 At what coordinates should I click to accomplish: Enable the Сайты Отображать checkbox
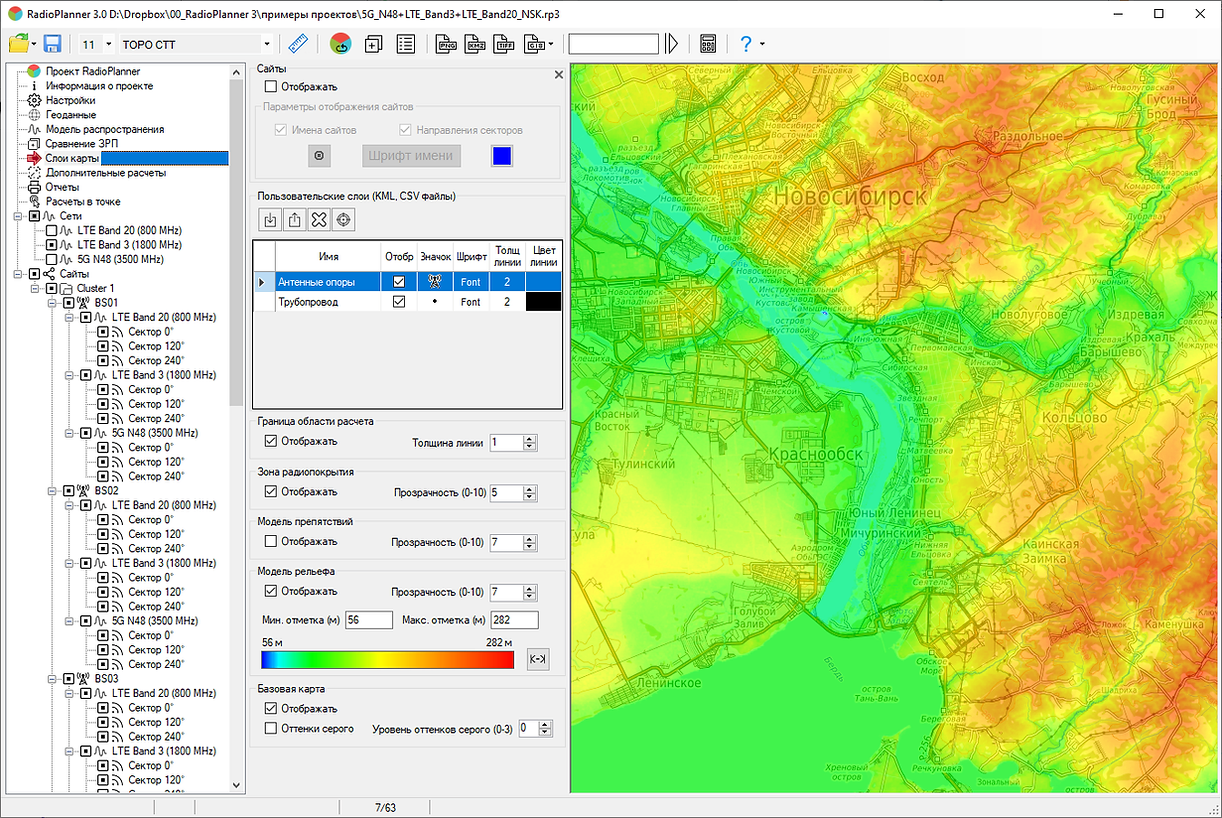pyautogui.click(x=271, y=87)
